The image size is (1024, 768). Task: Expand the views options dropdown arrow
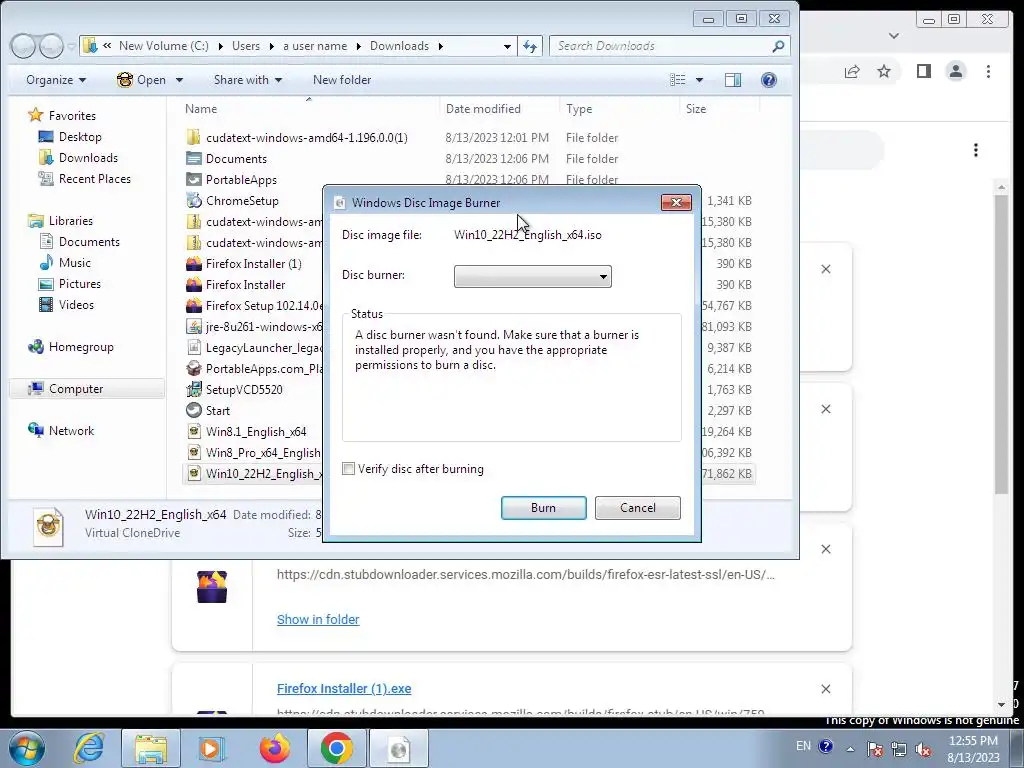699,80
